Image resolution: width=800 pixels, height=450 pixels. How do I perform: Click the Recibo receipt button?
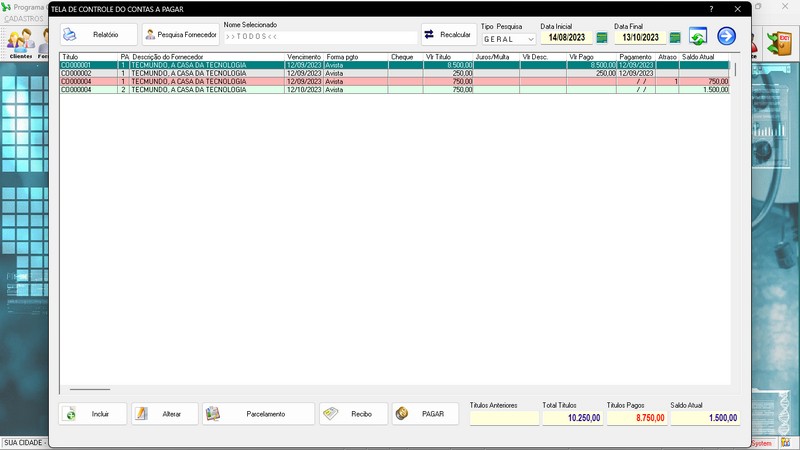(353, 414)
